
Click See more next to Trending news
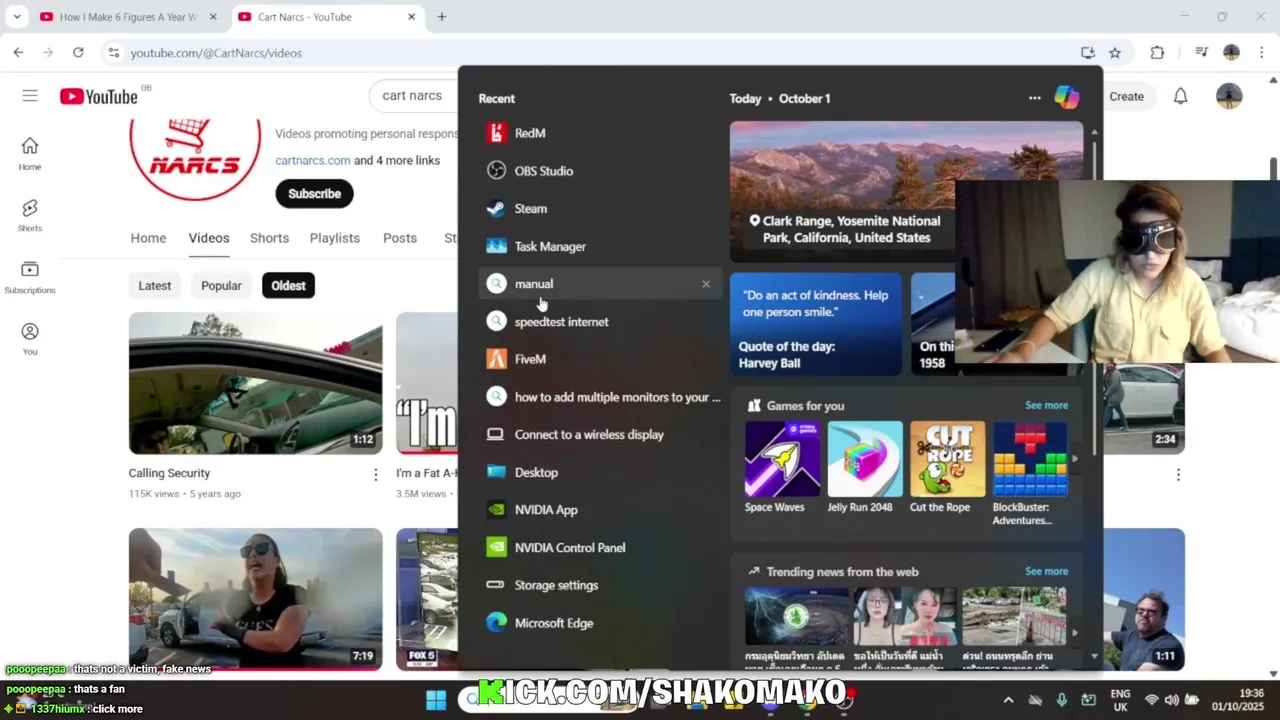(1046, 571)
